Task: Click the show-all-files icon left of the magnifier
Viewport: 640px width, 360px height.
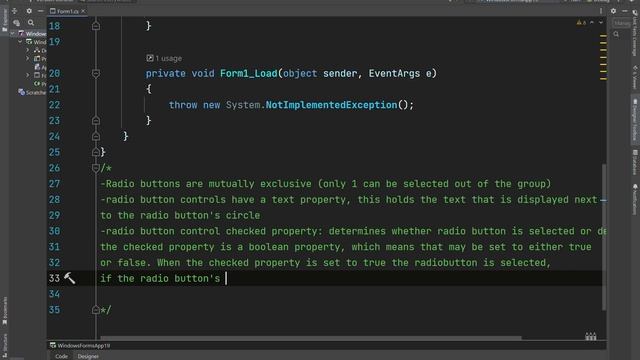Action: [17, 23]
